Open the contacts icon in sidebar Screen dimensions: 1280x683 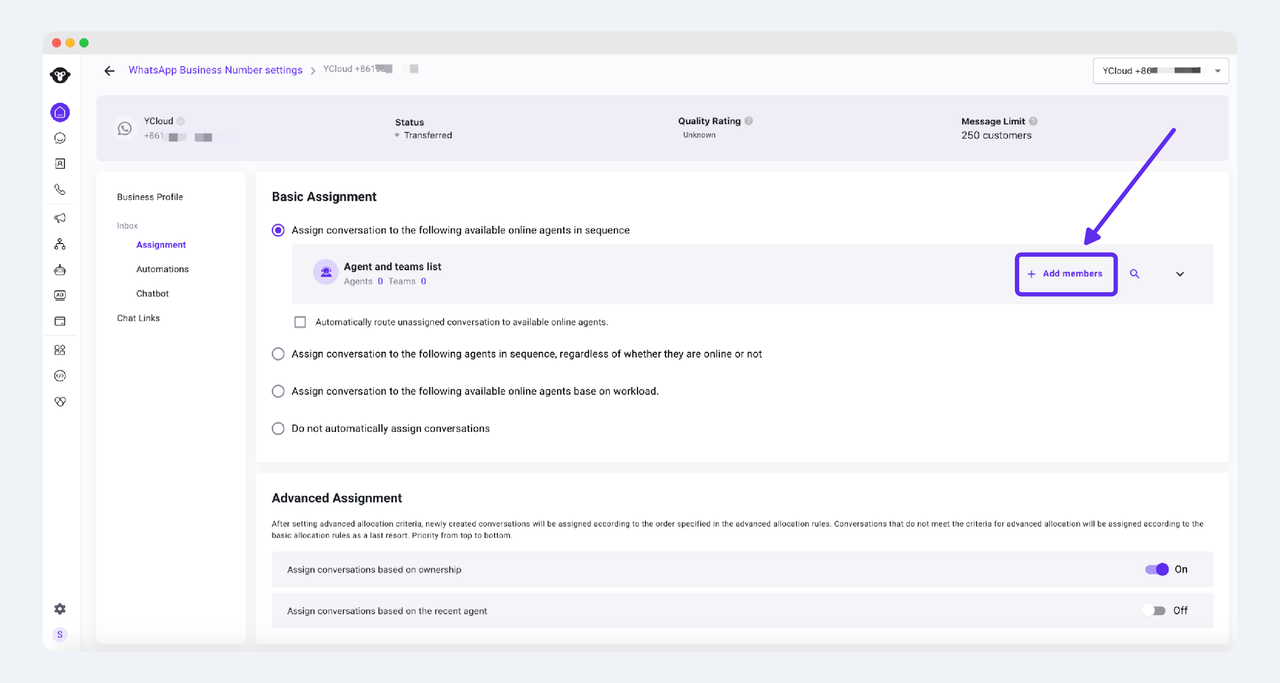[60, 164]
